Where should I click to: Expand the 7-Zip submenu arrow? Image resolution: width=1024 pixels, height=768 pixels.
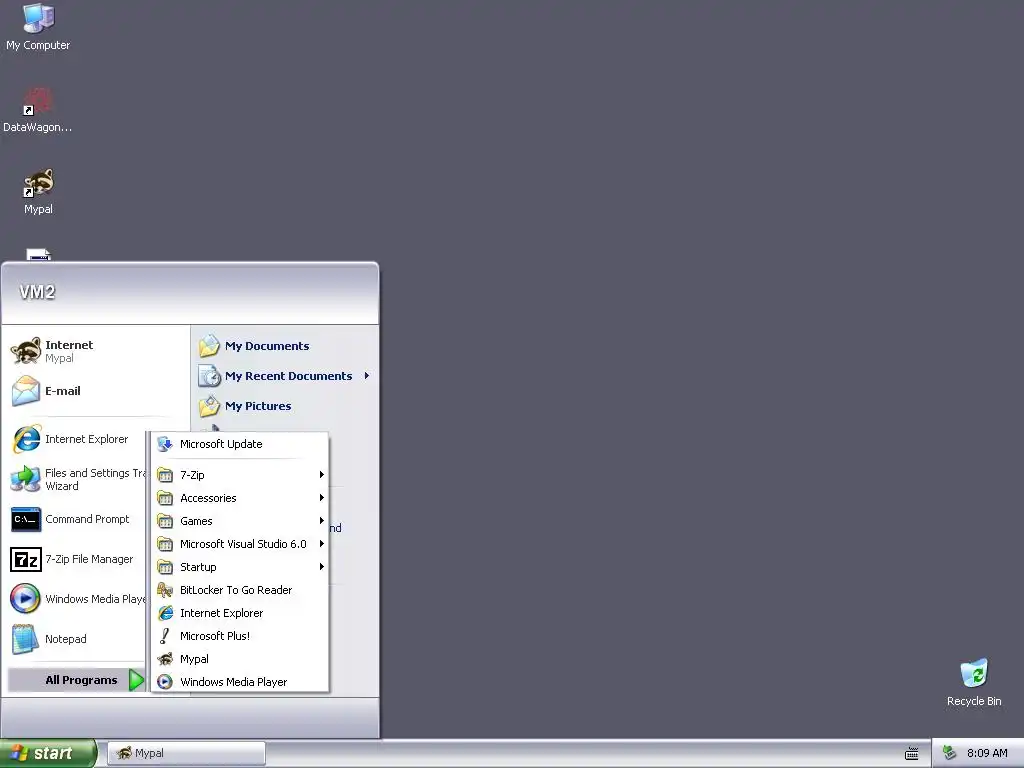click(x=321, y=475)
